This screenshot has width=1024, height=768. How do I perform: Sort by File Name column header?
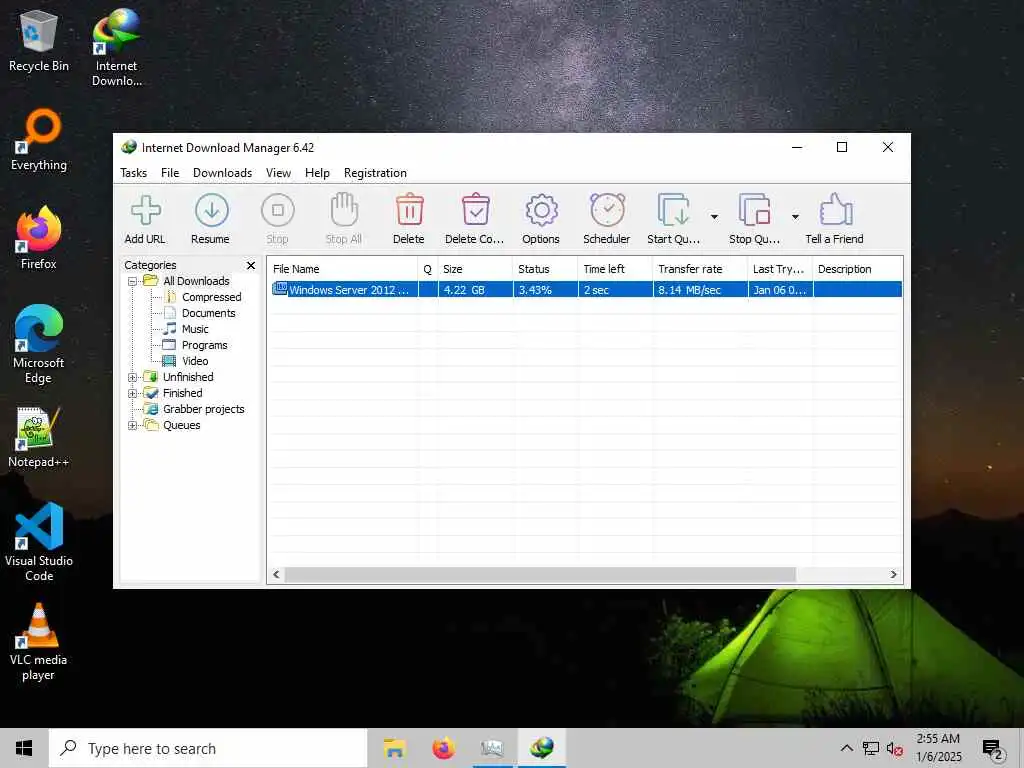click(x=342, y=269)
